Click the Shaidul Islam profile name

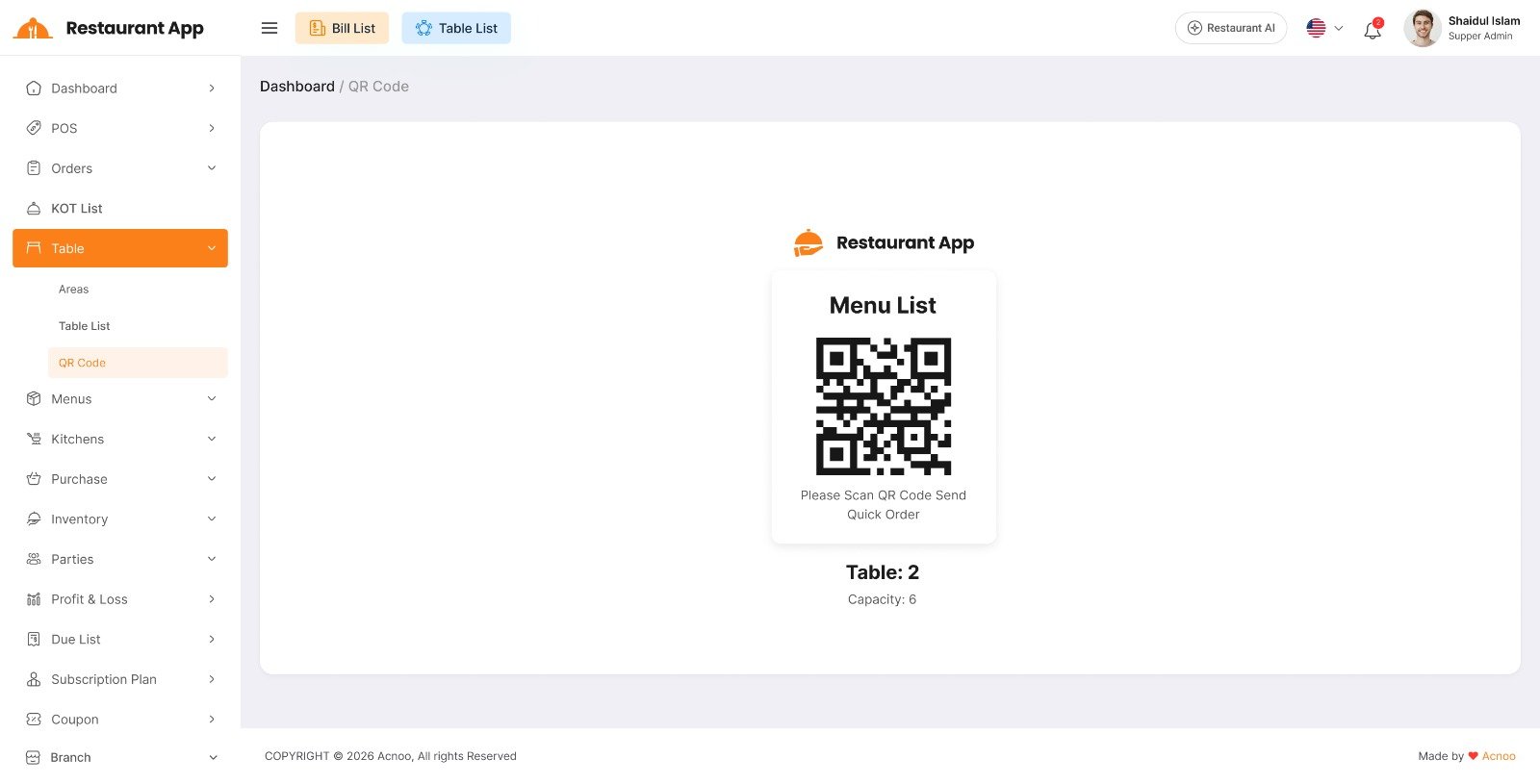1484,21
